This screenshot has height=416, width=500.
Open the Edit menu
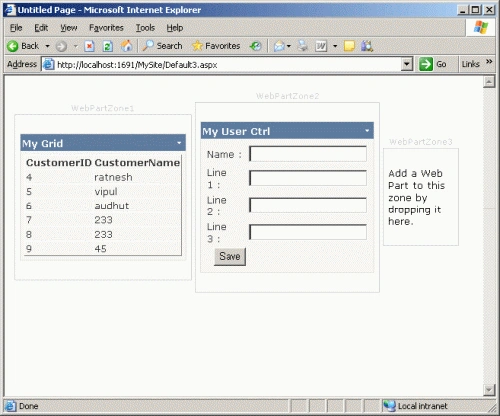pyautogui.click(x=41, y=28)
